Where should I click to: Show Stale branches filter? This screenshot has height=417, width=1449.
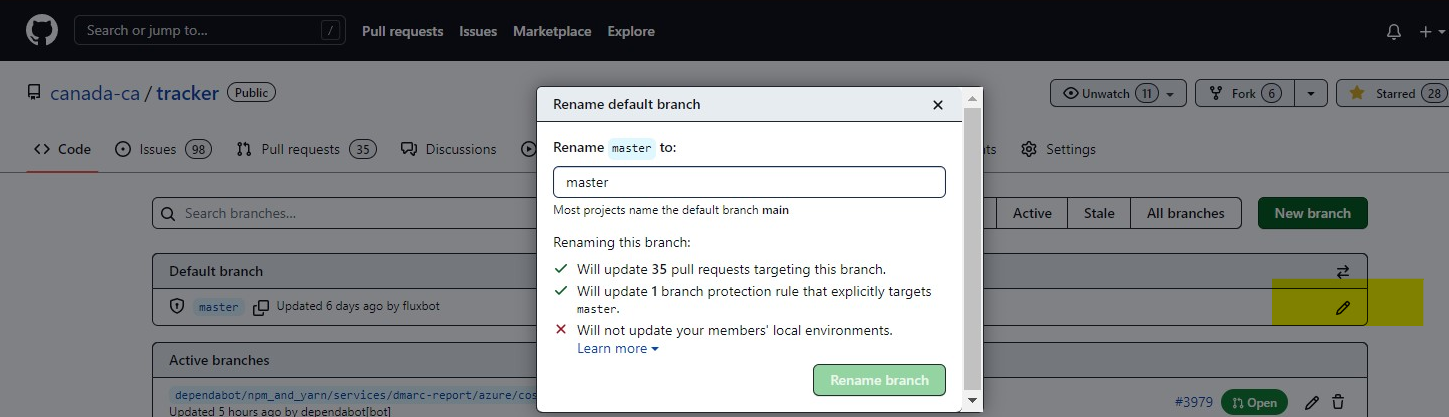pyautogui.click(x=1099, y=213)
